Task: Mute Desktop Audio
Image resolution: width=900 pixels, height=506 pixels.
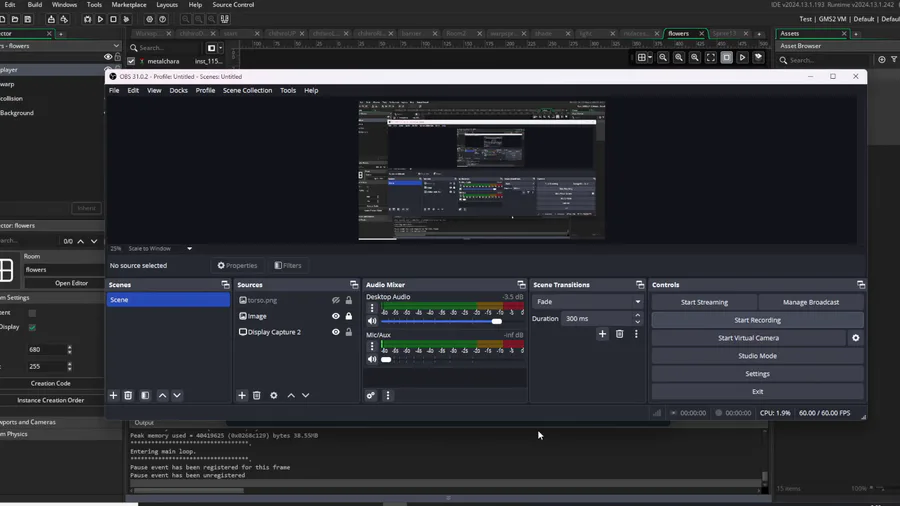Action: [x=372, y=321]
